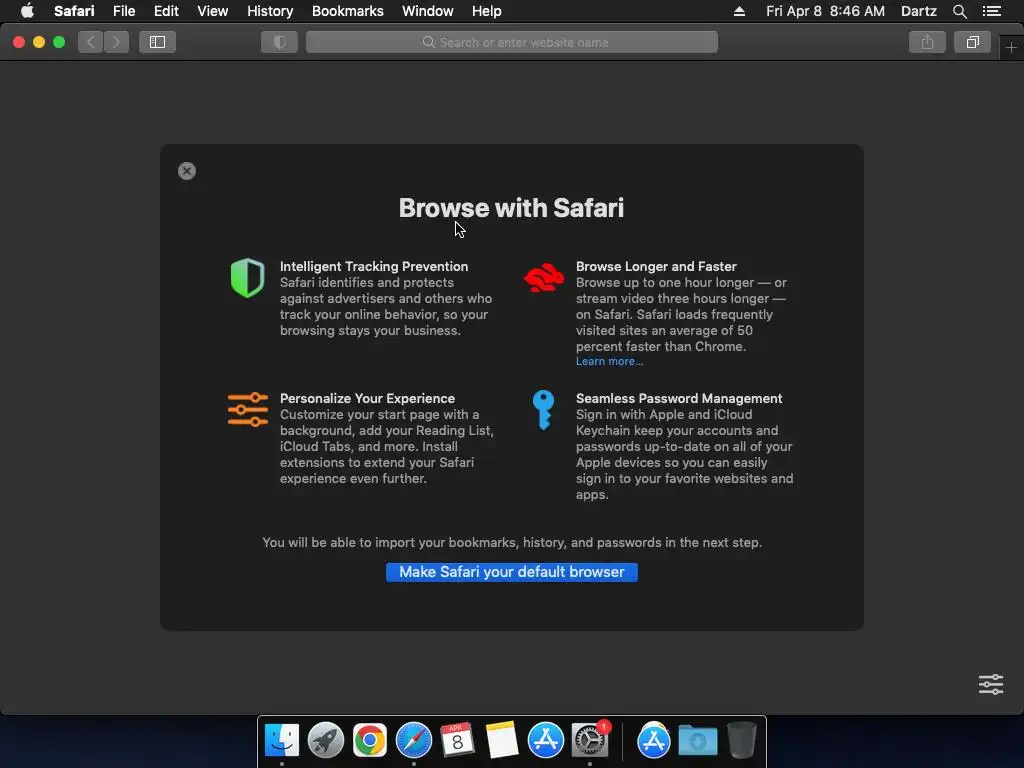Click the green full screen window button
Screen dimensions: 1024x768
59,42
